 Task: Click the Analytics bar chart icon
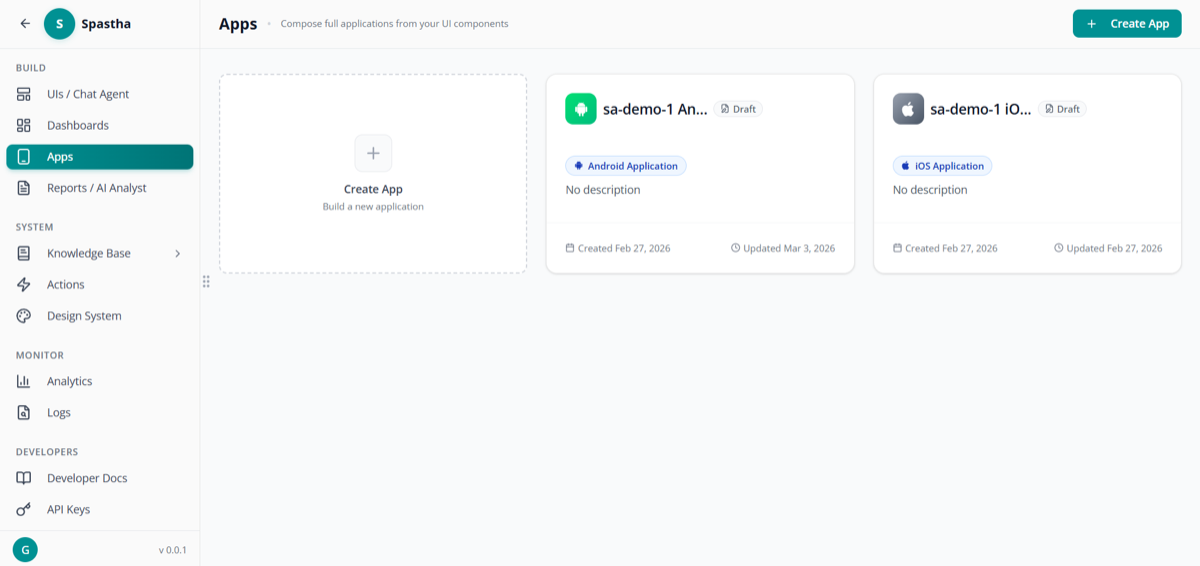coord(24,381)
